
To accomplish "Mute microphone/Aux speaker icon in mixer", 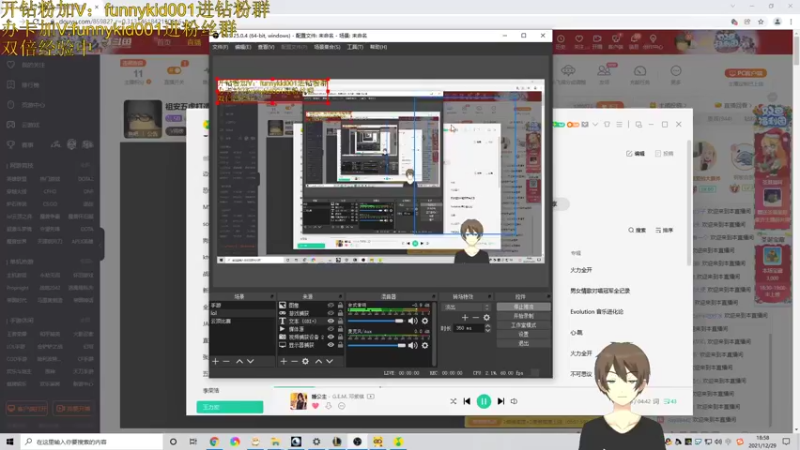I will tap(412, 345).
